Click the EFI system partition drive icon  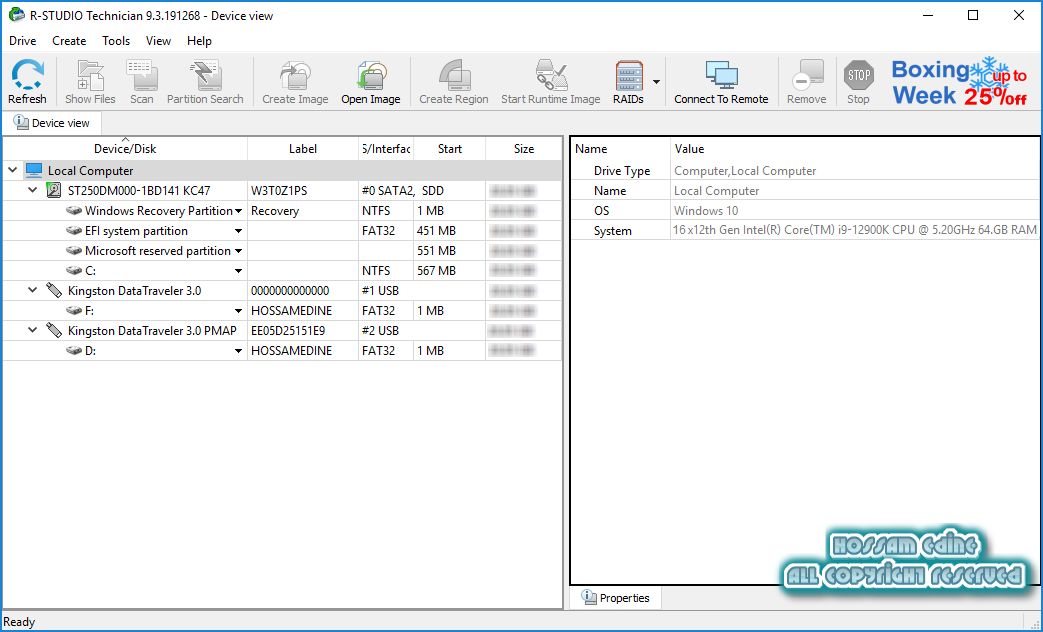pos(74,231)
